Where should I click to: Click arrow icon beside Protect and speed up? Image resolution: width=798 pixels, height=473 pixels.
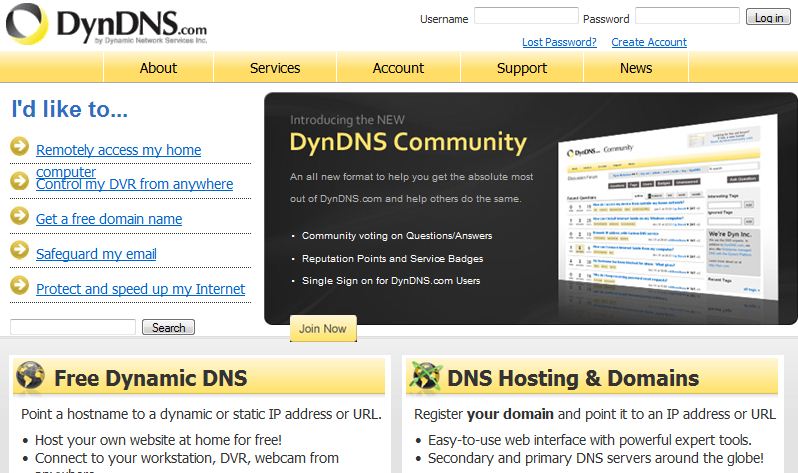click(x=20, y=285)
